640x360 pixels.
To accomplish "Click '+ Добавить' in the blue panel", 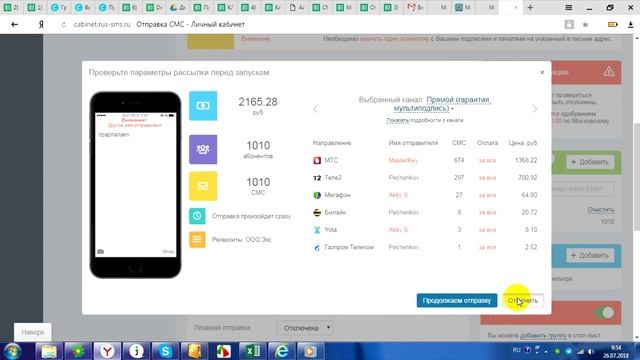I will (590, 256).
